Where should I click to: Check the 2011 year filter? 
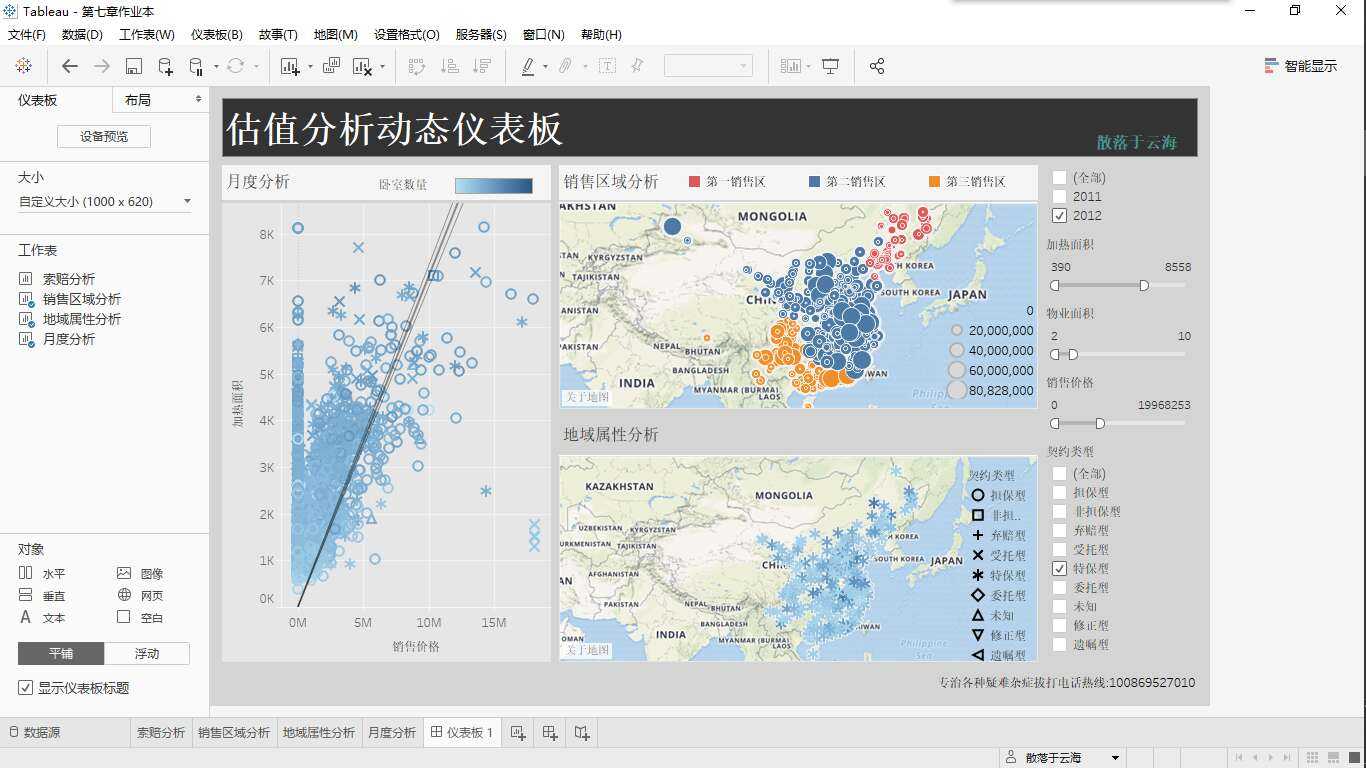pos(1059,197)
